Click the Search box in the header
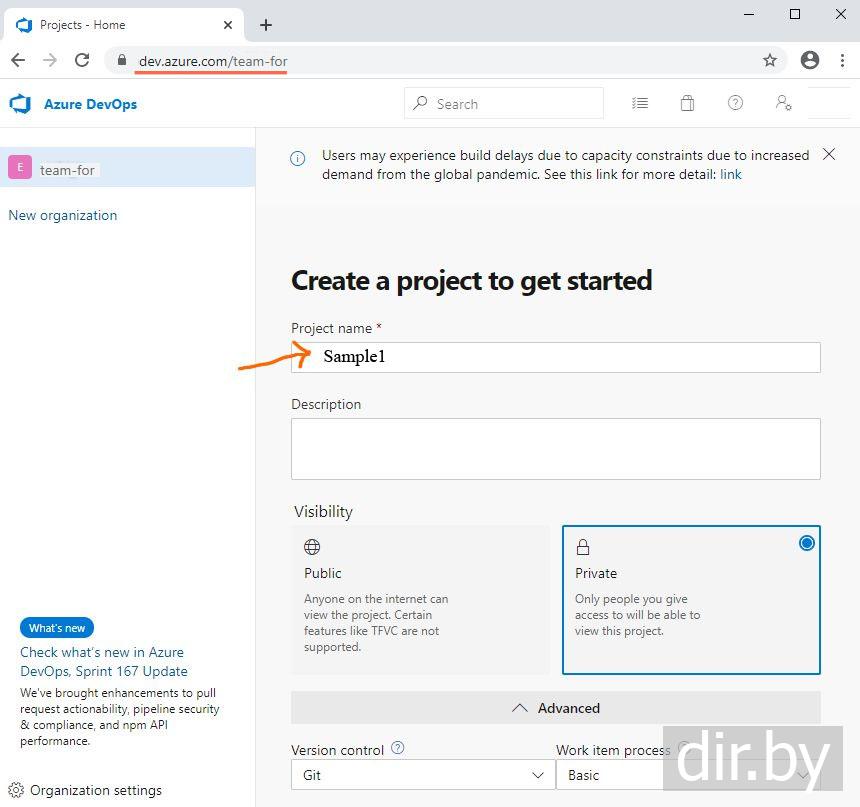The image size is (860, 807). (x=503, y=103)
